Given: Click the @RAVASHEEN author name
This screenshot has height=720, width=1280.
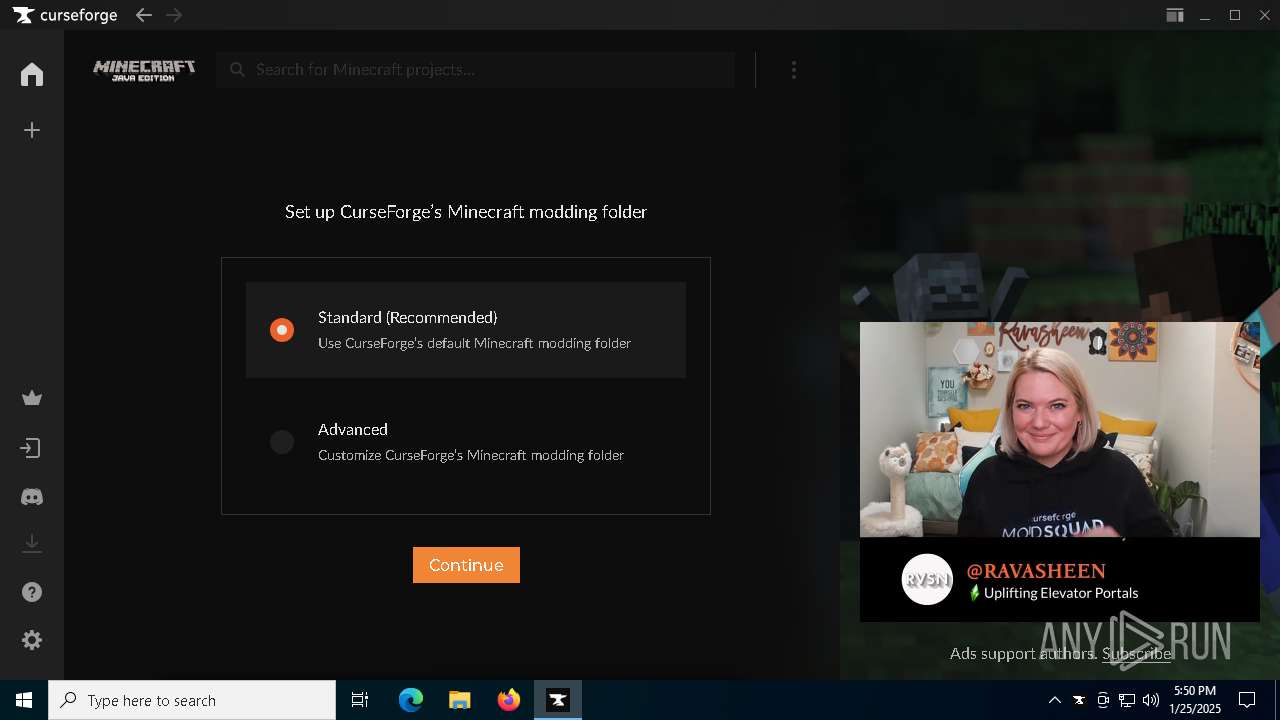Looking at the screenshot, I should click(x=1036, y=571).
